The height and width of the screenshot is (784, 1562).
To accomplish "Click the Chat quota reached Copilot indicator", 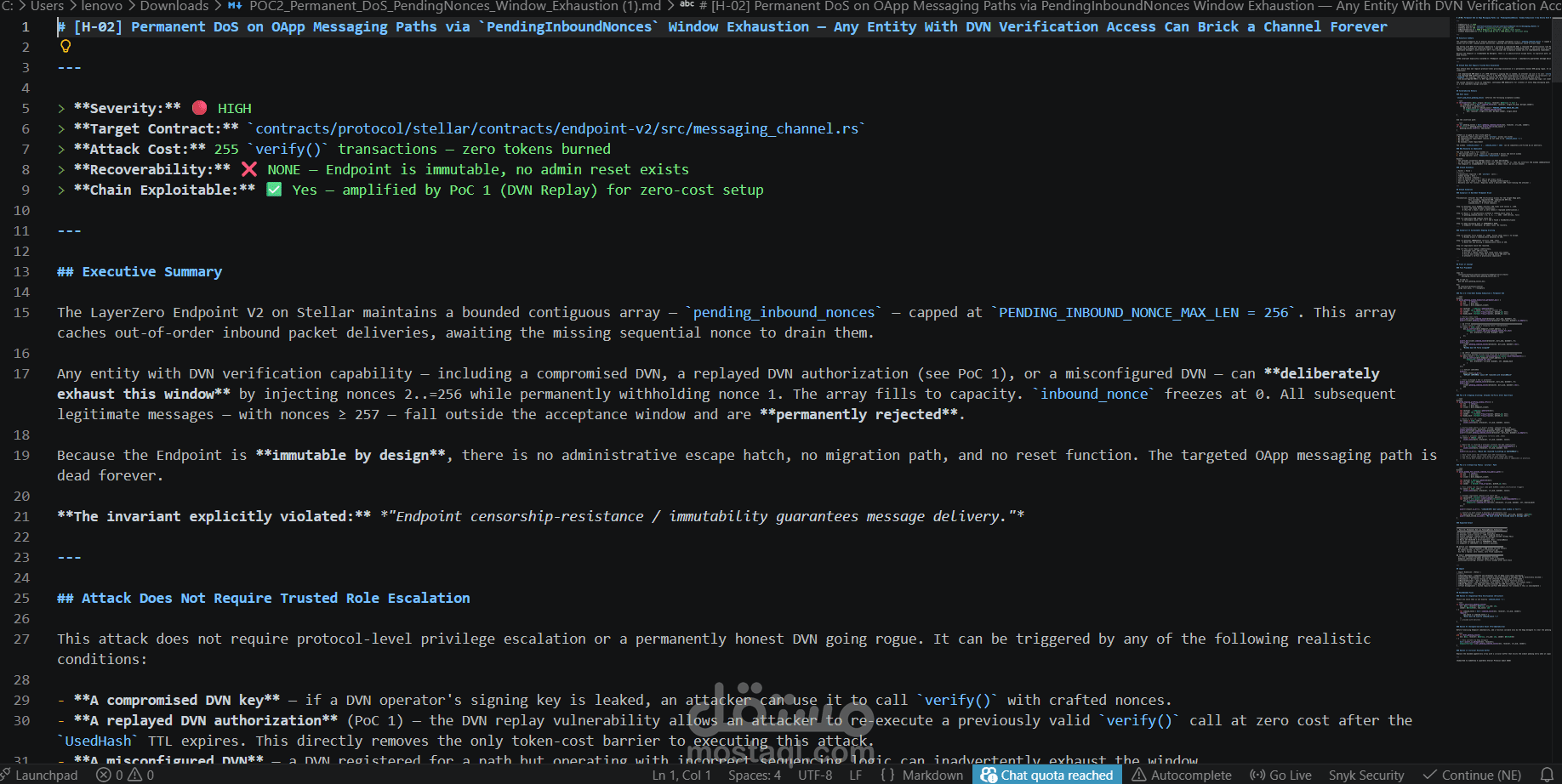I will 1047,775.
